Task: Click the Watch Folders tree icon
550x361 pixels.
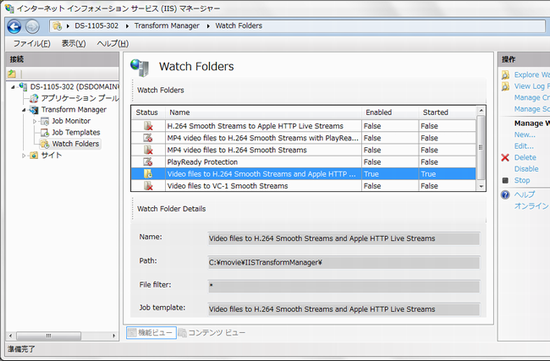Action: 45,144
